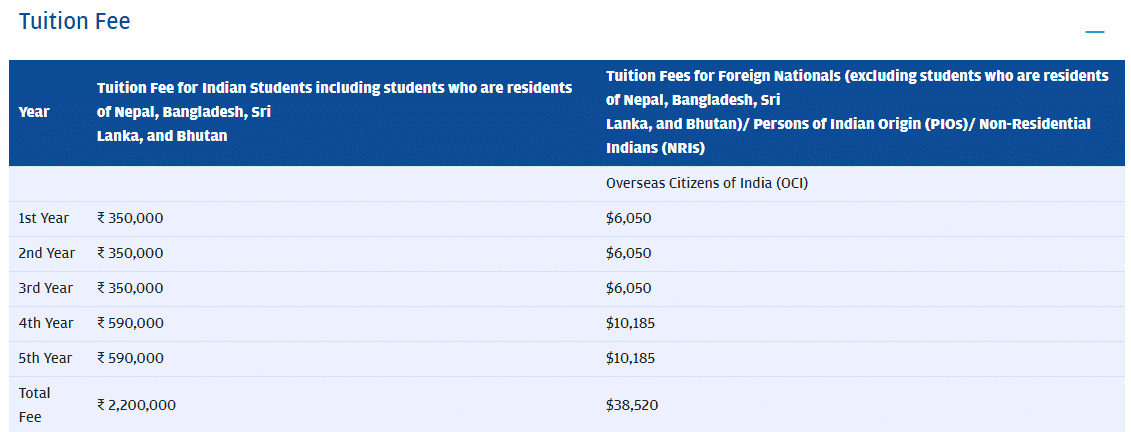Screen dimensions: 1131x432
Task: Select the Foreign Nationals tuition fees column header
Action: point(857,112)
